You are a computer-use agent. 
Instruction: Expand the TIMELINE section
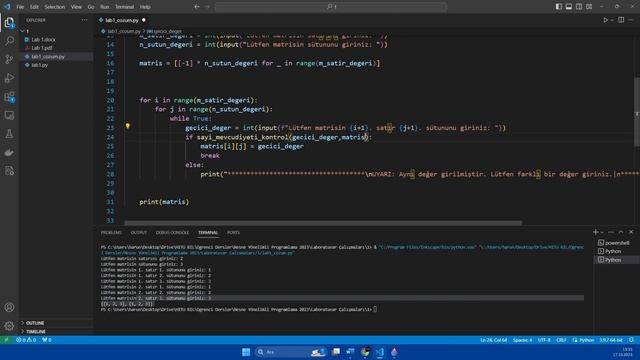(56, 331)
